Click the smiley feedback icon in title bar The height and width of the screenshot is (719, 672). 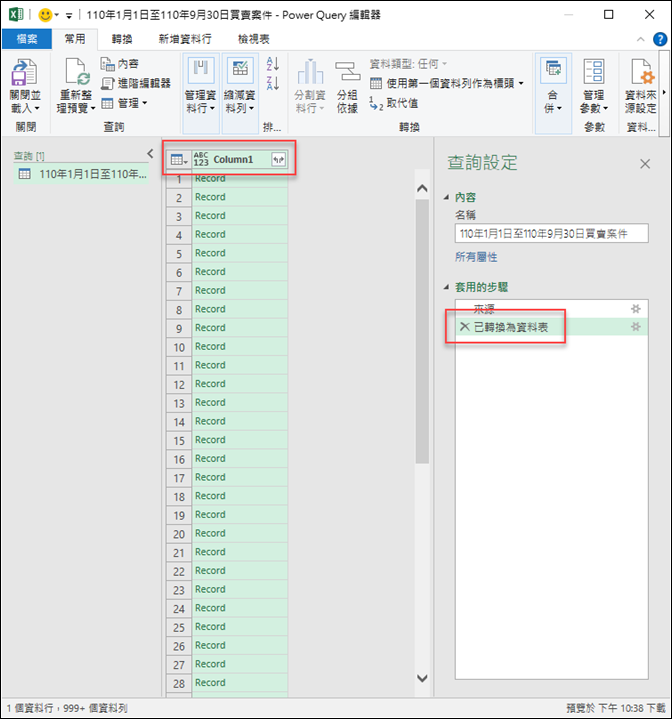[45, 15]
